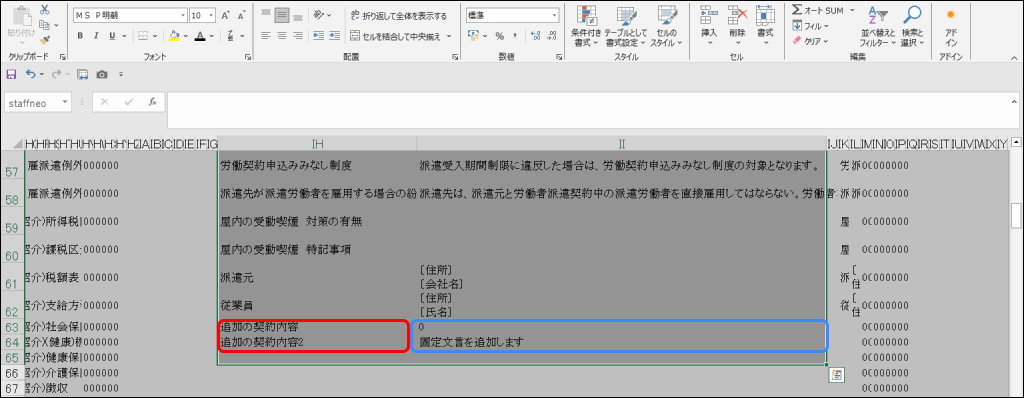The height and width of the screenshot is (398, 1024).
Task: Save with the quick access floppy icon
Action: click(11, 75)
